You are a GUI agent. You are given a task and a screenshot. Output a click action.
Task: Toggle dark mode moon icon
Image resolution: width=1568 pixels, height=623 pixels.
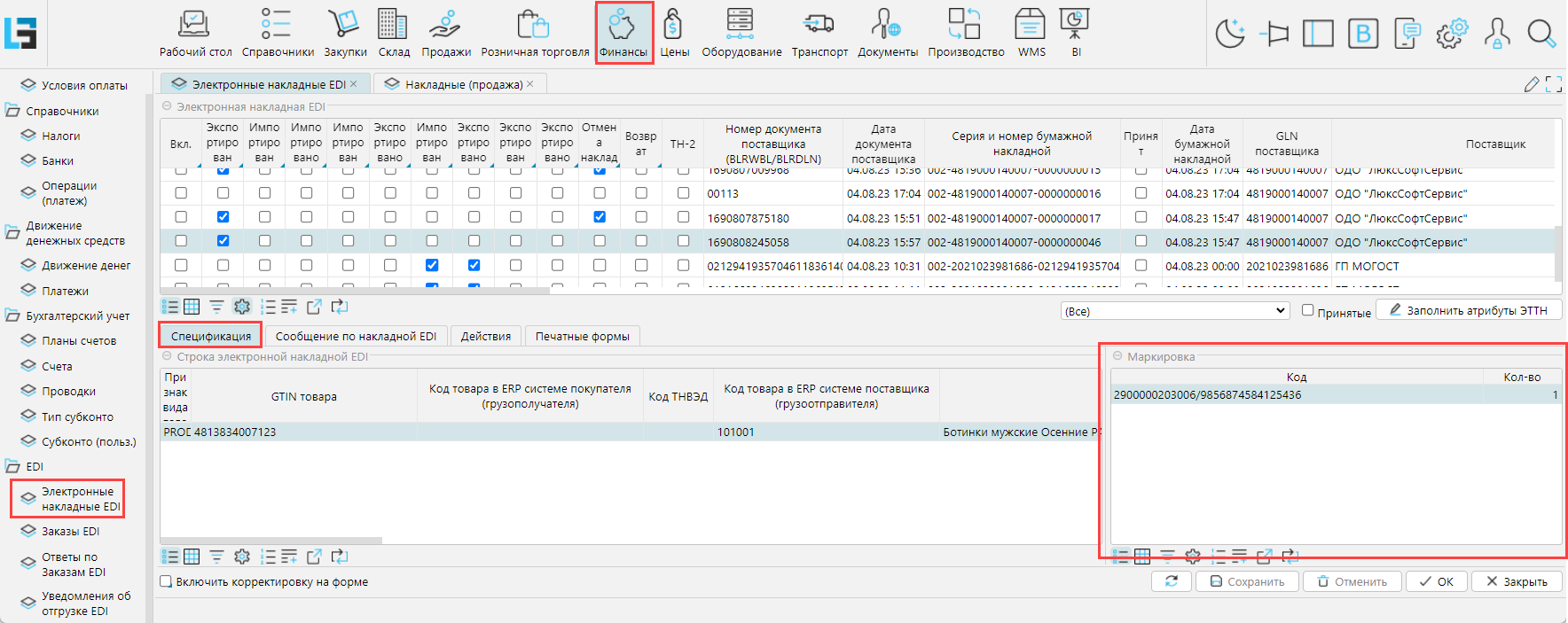click(1230, 35)
